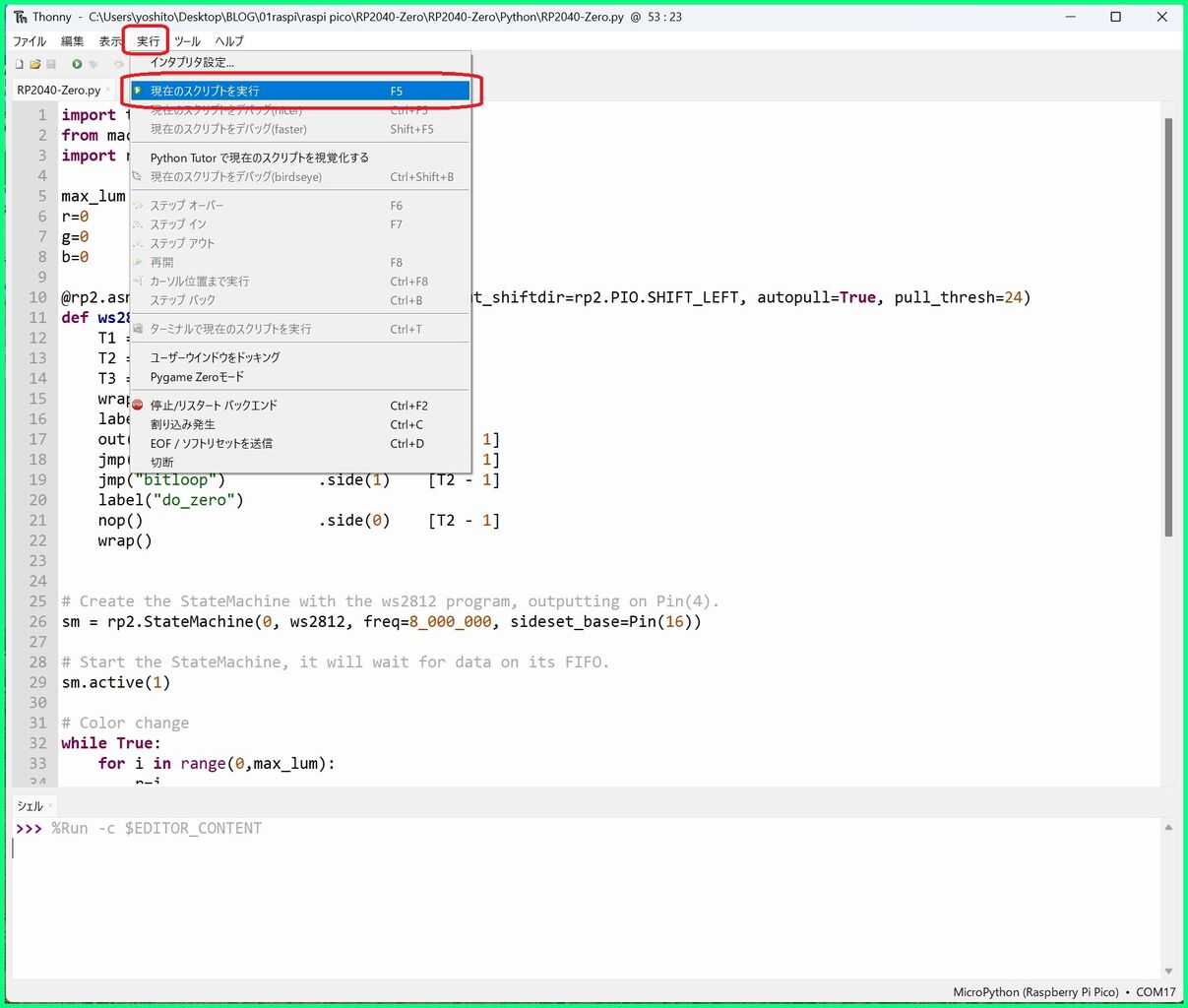Image resolution: width=1188 pixels, height=1008 pixels.
Task: Select 再開 menu entry
Action: (x=301, y=263)
